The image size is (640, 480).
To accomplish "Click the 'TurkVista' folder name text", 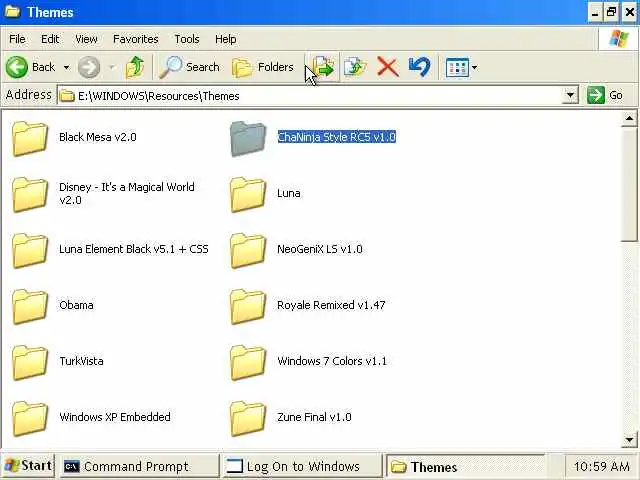I will 81,361.
